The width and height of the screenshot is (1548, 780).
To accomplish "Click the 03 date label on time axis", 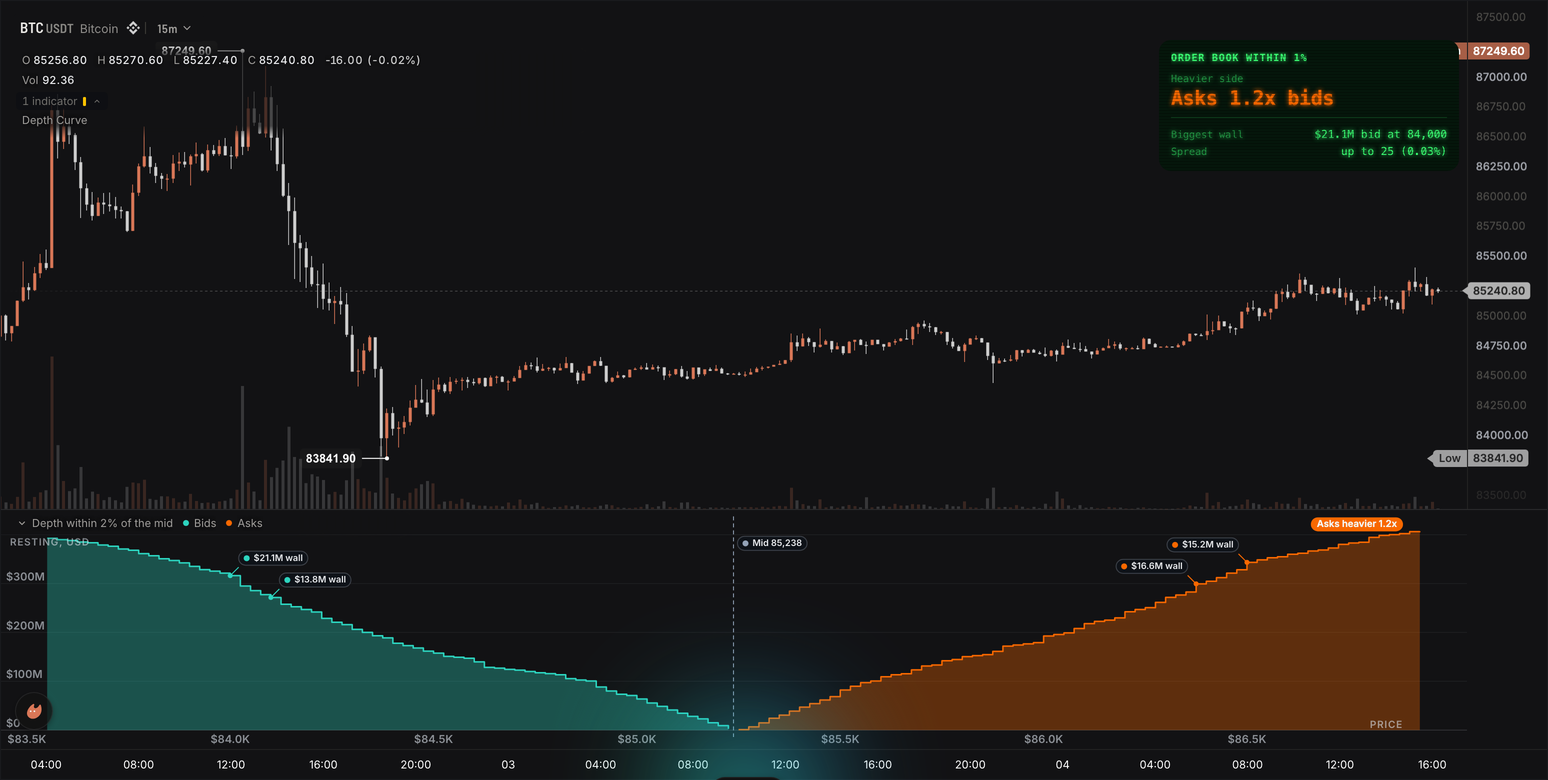I will click(508, 765).
